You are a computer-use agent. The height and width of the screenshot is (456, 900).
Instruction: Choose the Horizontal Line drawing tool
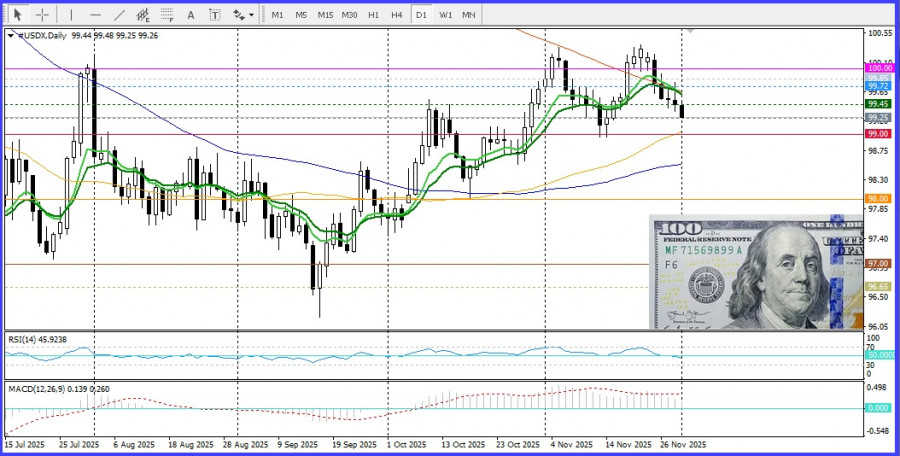(x=95, y=15)
